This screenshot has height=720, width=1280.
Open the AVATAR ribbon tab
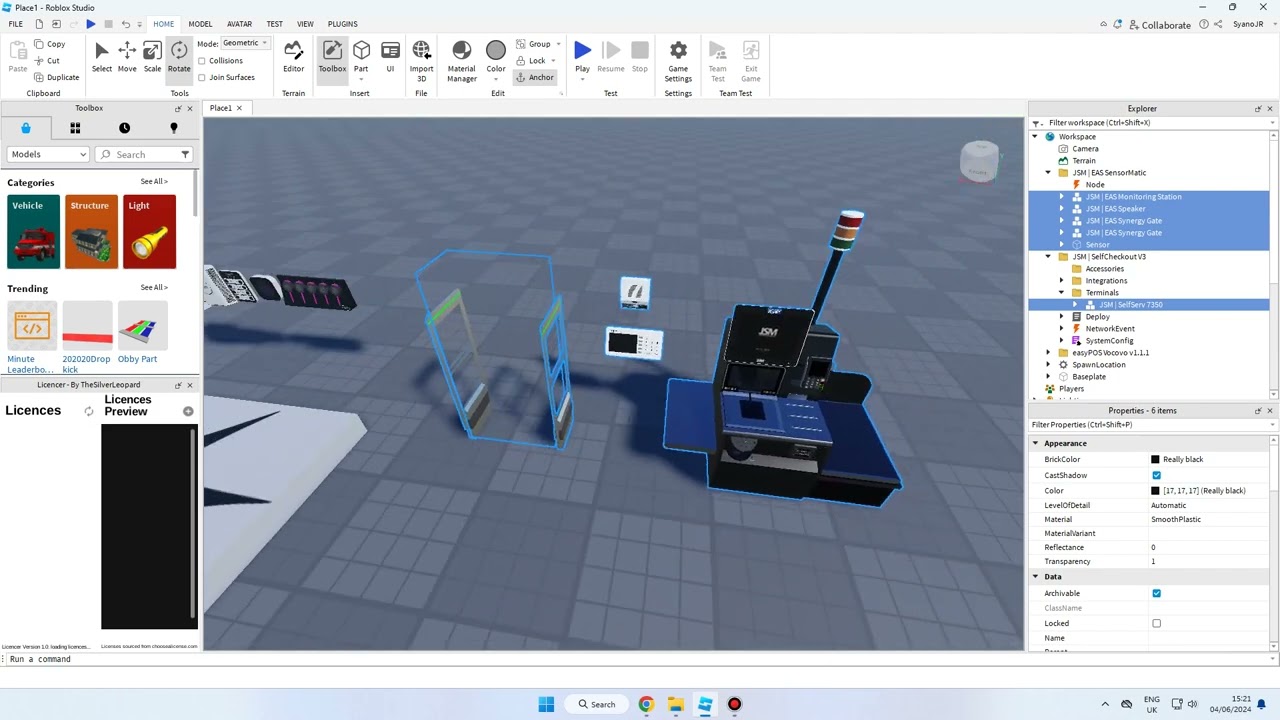pos(239,24)
